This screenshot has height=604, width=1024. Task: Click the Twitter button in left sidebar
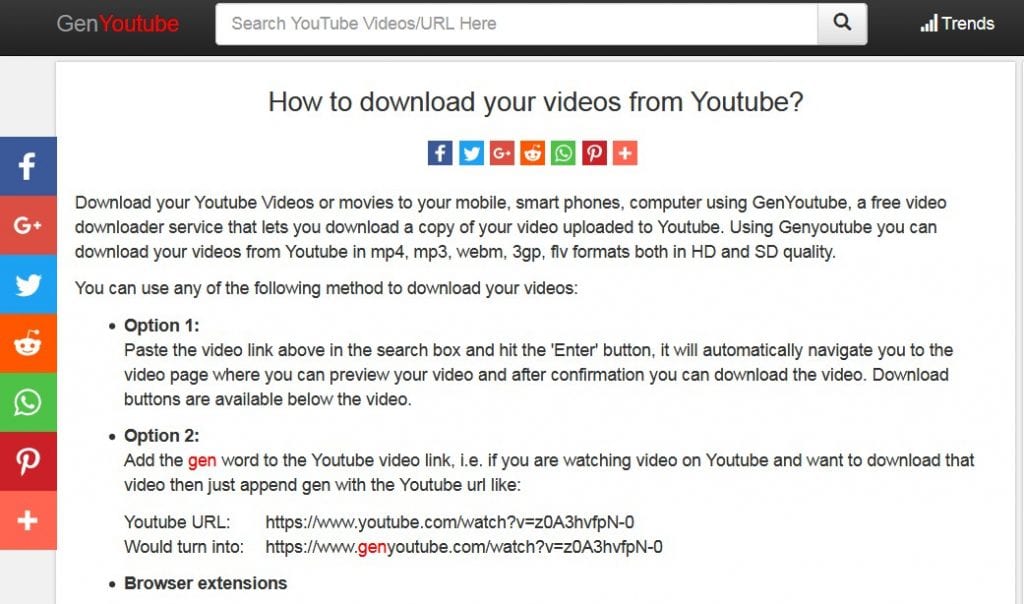click(28, 285)
